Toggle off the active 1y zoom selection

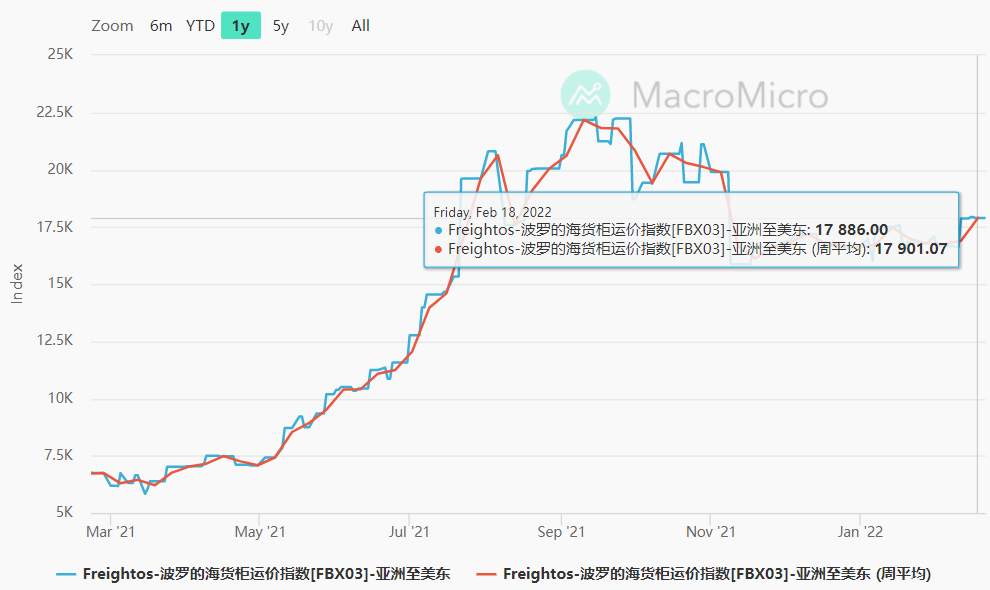coord(240,26)
